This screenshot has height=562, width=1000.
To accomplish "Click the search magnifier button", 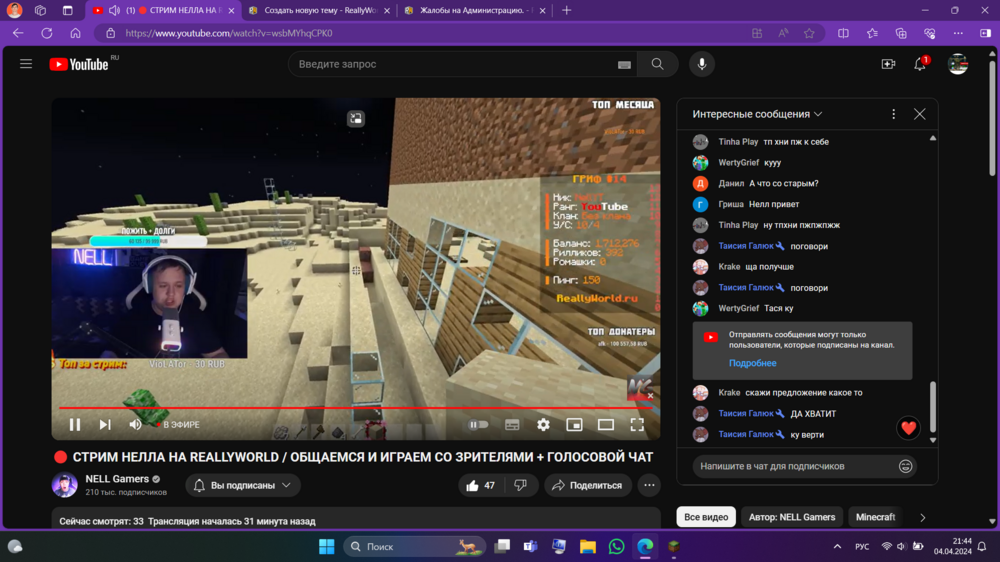I will (657, 64).
